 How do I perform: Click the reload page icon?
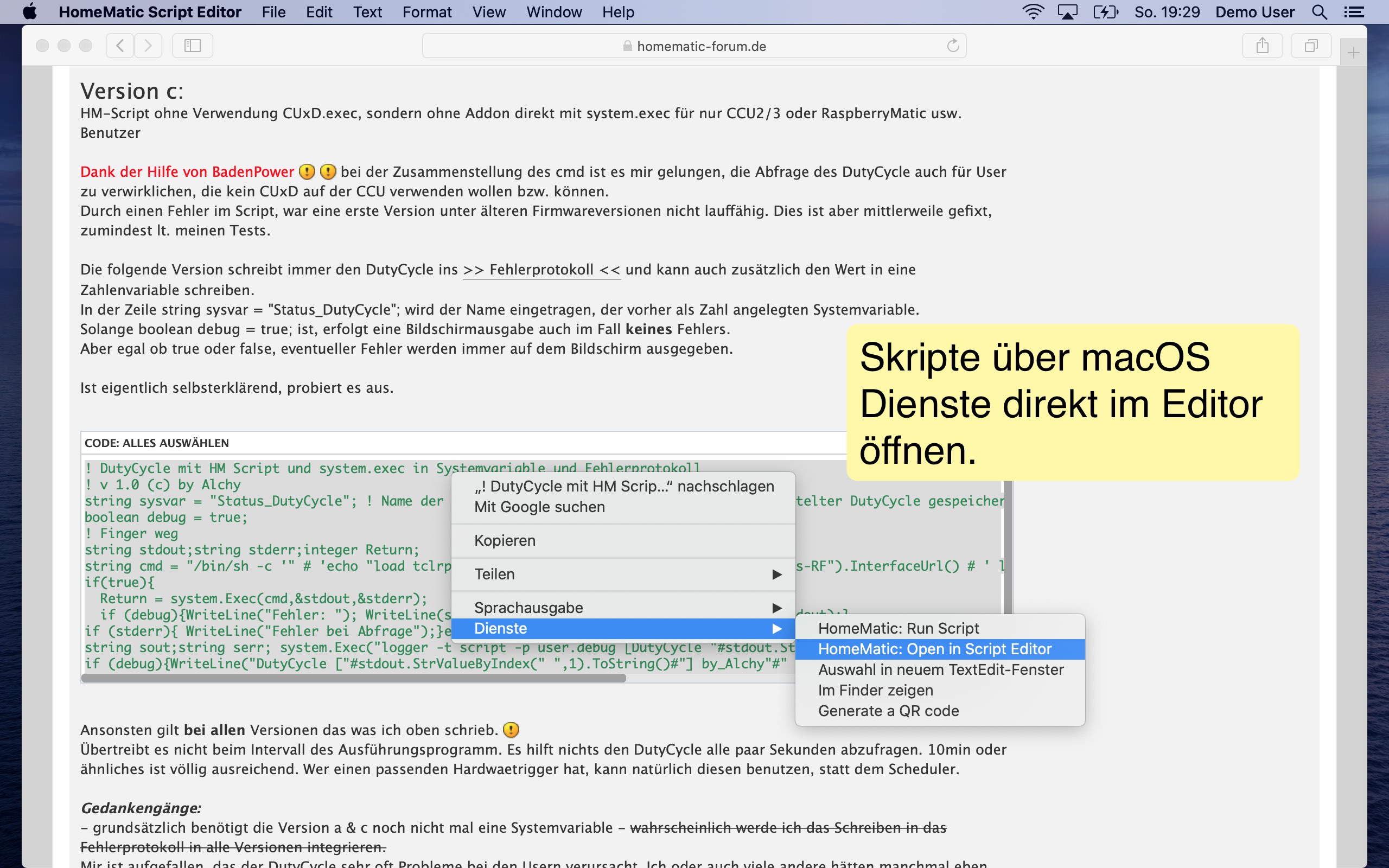tap(953, 46)
